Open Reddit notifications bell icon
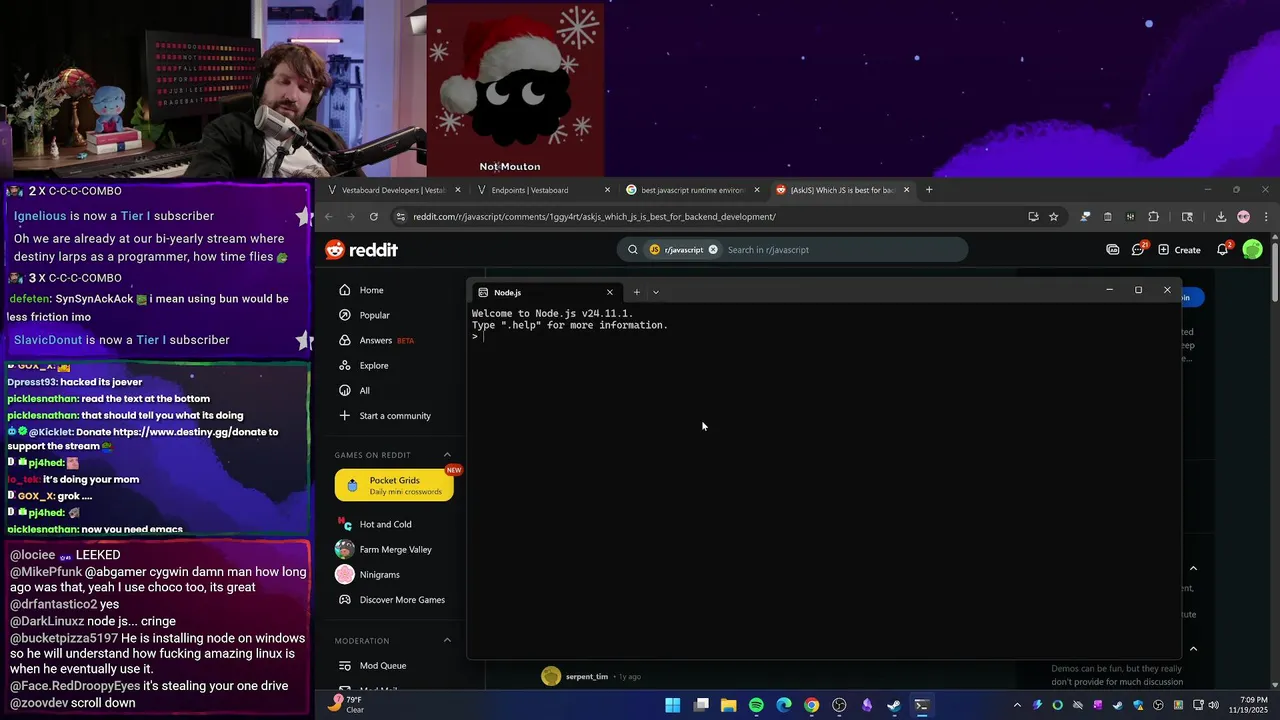The height and width of the screenshot is (720, 1280). [x=1223, y=249]
